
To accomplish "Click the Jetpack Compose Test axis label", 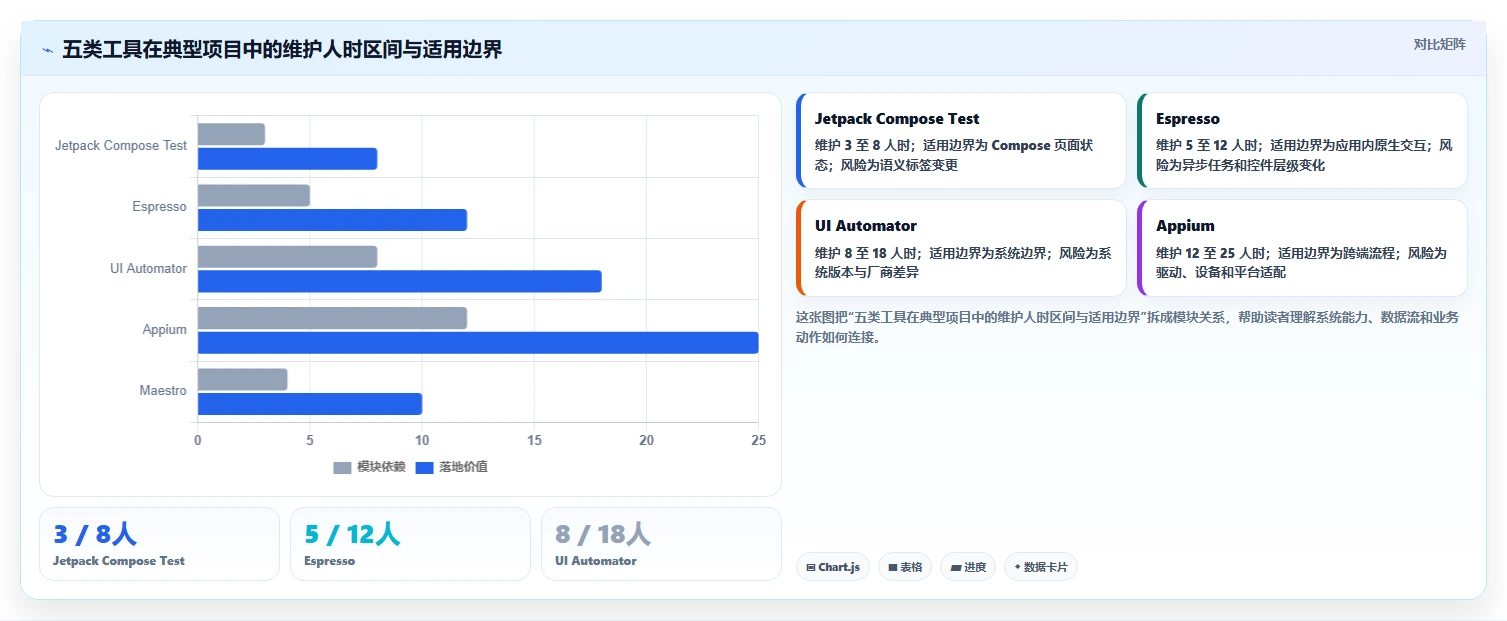I will (121, 146).
